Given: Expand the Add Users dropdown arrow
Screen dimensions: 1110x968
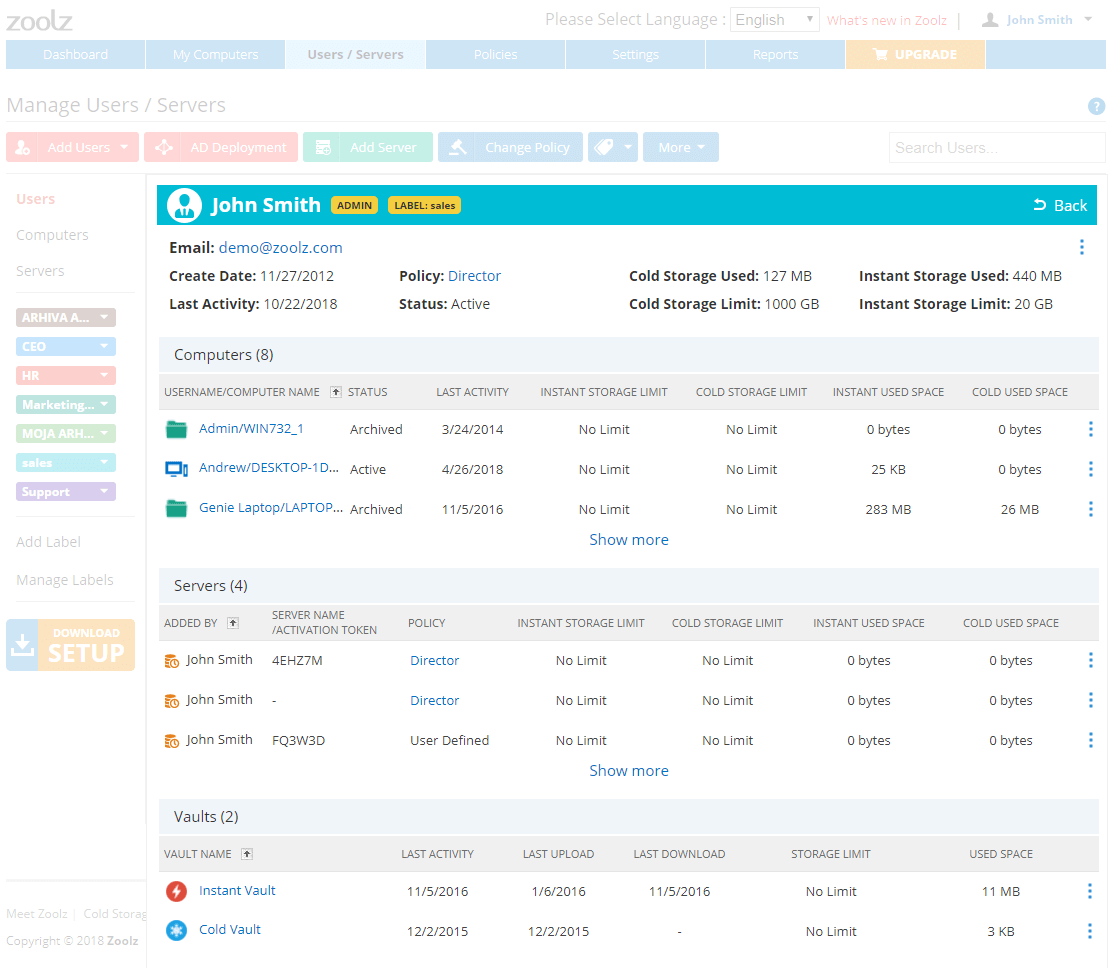Looking at the screenshot, I should [124, 147].
